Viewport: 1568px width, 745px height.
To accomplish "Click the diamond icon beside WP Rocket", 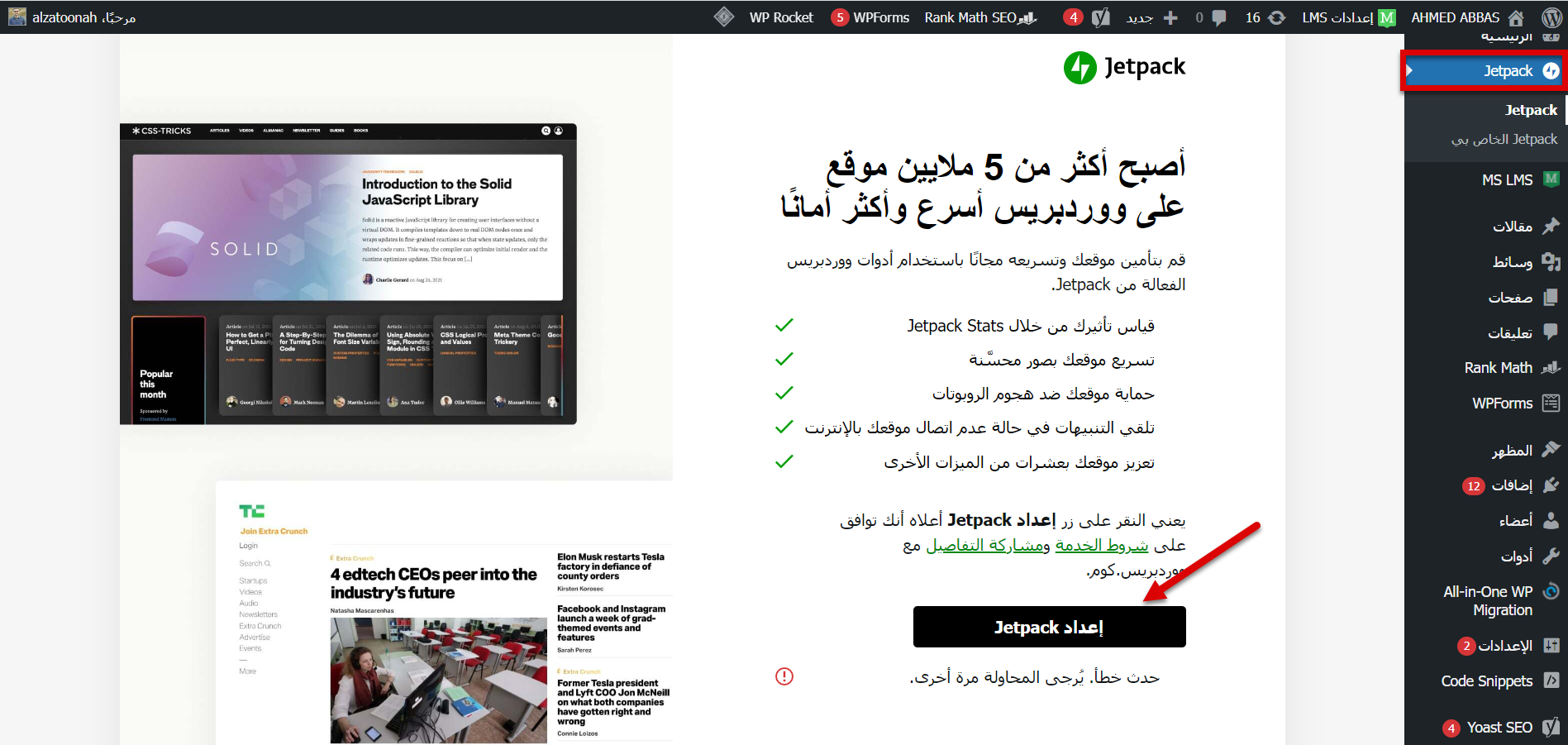I will [724, 17].
